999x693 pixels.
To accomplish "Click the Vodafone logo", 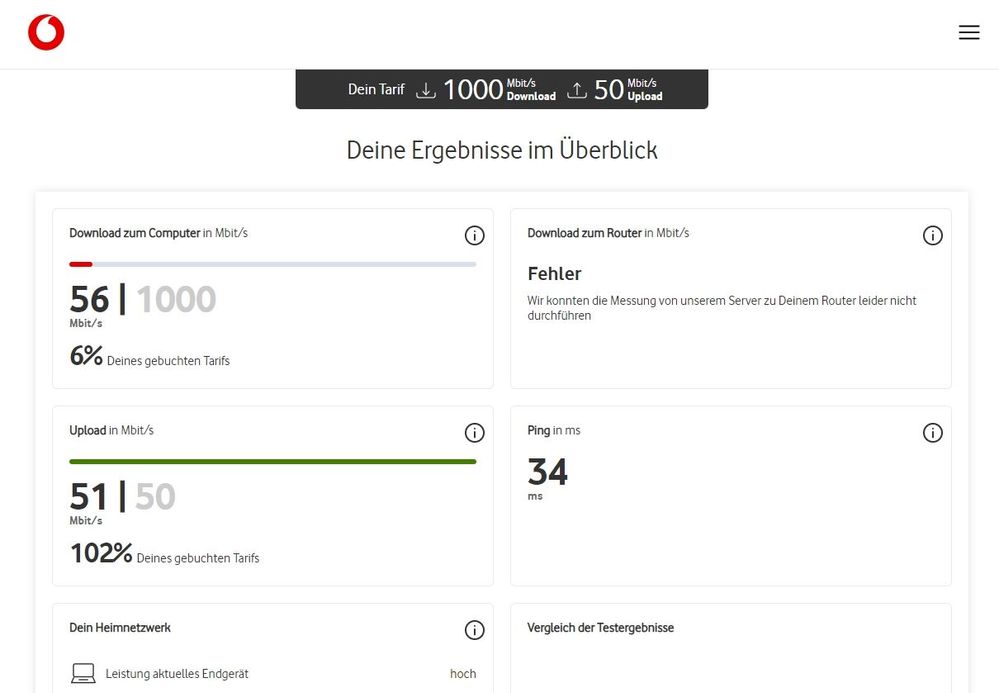I will [46, 32].
